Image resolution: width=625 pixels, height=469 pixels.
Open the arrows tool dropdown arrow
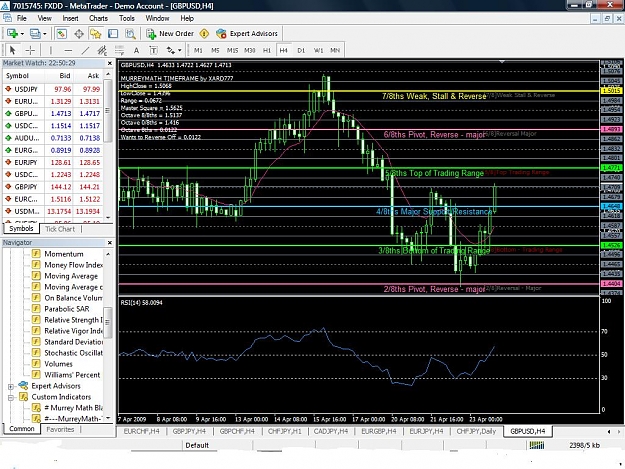[x=180, y=50]
